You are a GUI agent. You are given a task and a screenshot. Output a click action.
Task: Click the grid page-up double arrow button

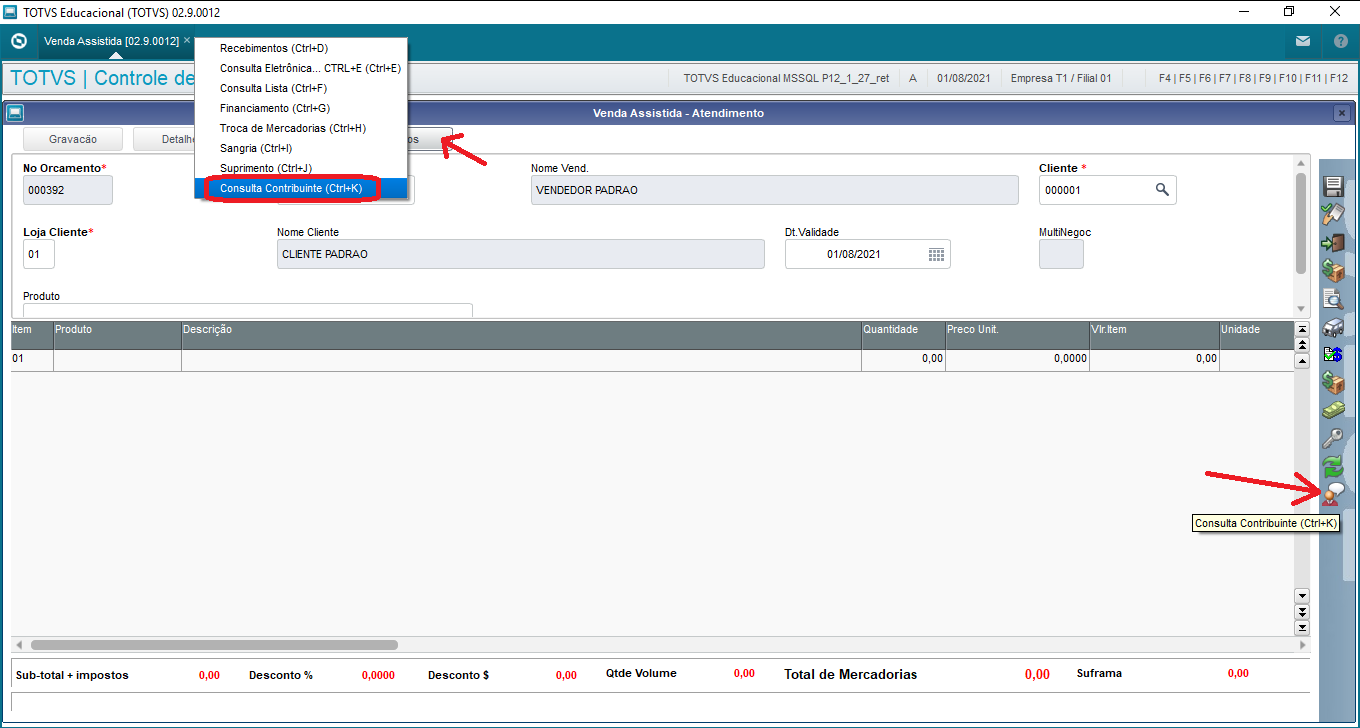point(1302,345)
